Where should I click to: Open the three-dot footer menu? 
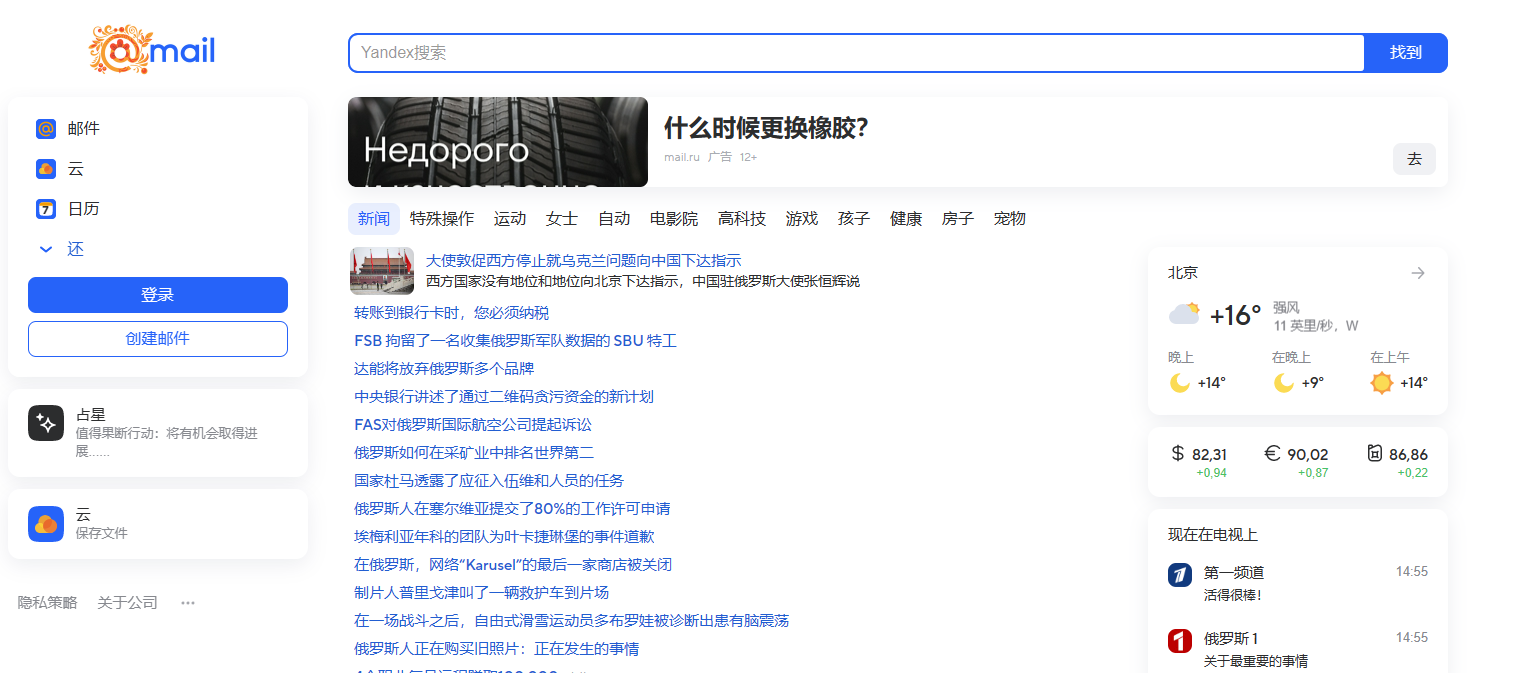pos(188,602)
